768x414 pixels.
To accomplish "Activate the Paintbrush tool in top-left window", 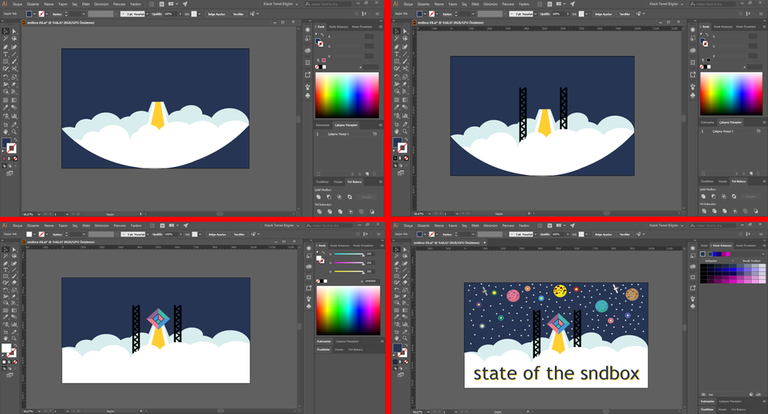I will (x=15, y=61).
